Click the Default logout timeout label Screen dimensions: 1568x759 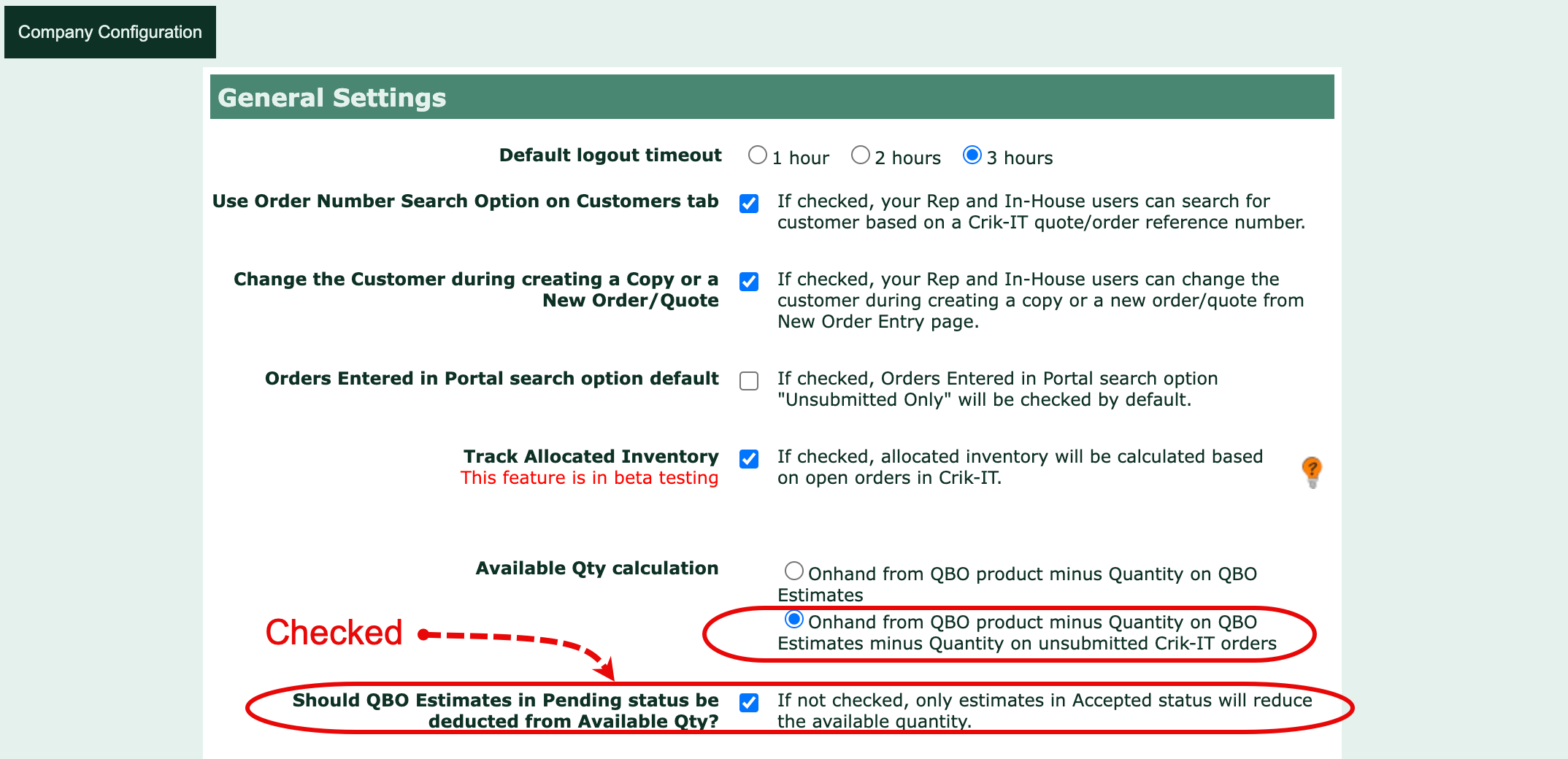coord(610,155)
